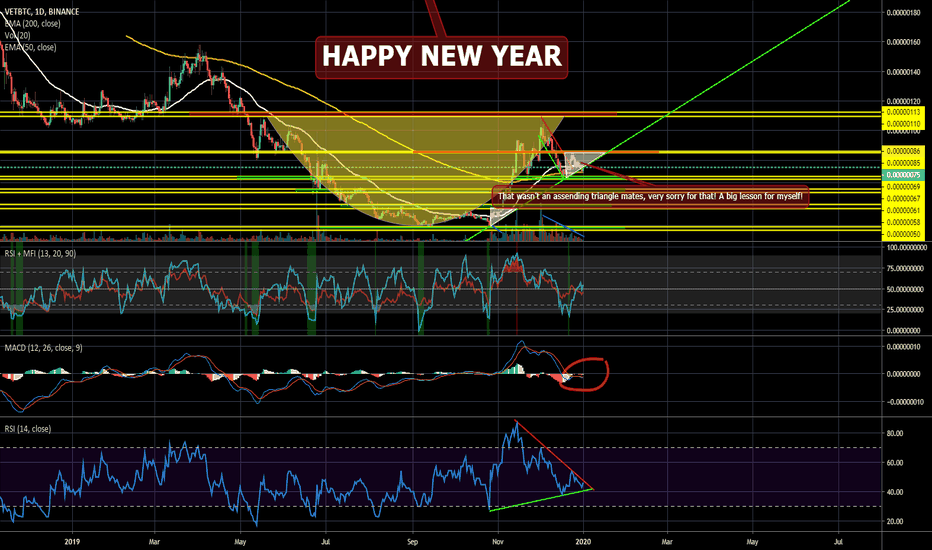Click the 40.00 label on RSI axis
The image size is (932, 550).
coord(895,492)
